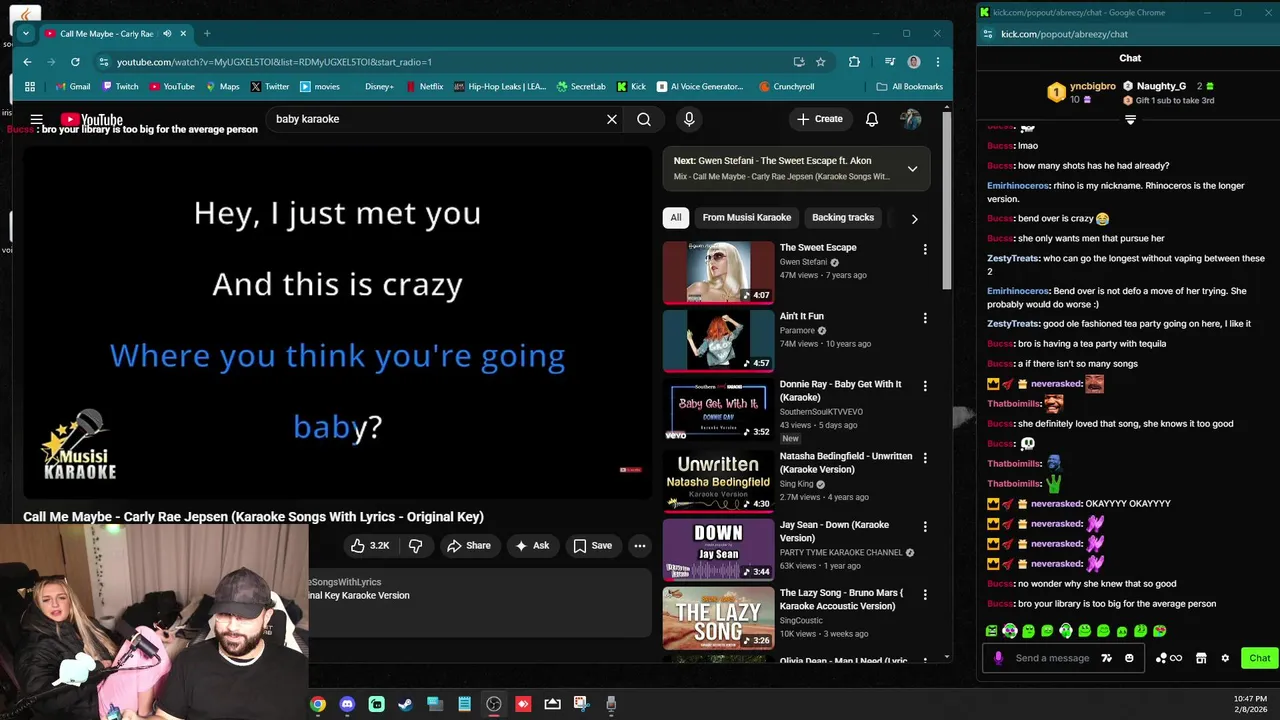
Task: Open the Kick channel points icon
Action: (x=1168, y=658)
